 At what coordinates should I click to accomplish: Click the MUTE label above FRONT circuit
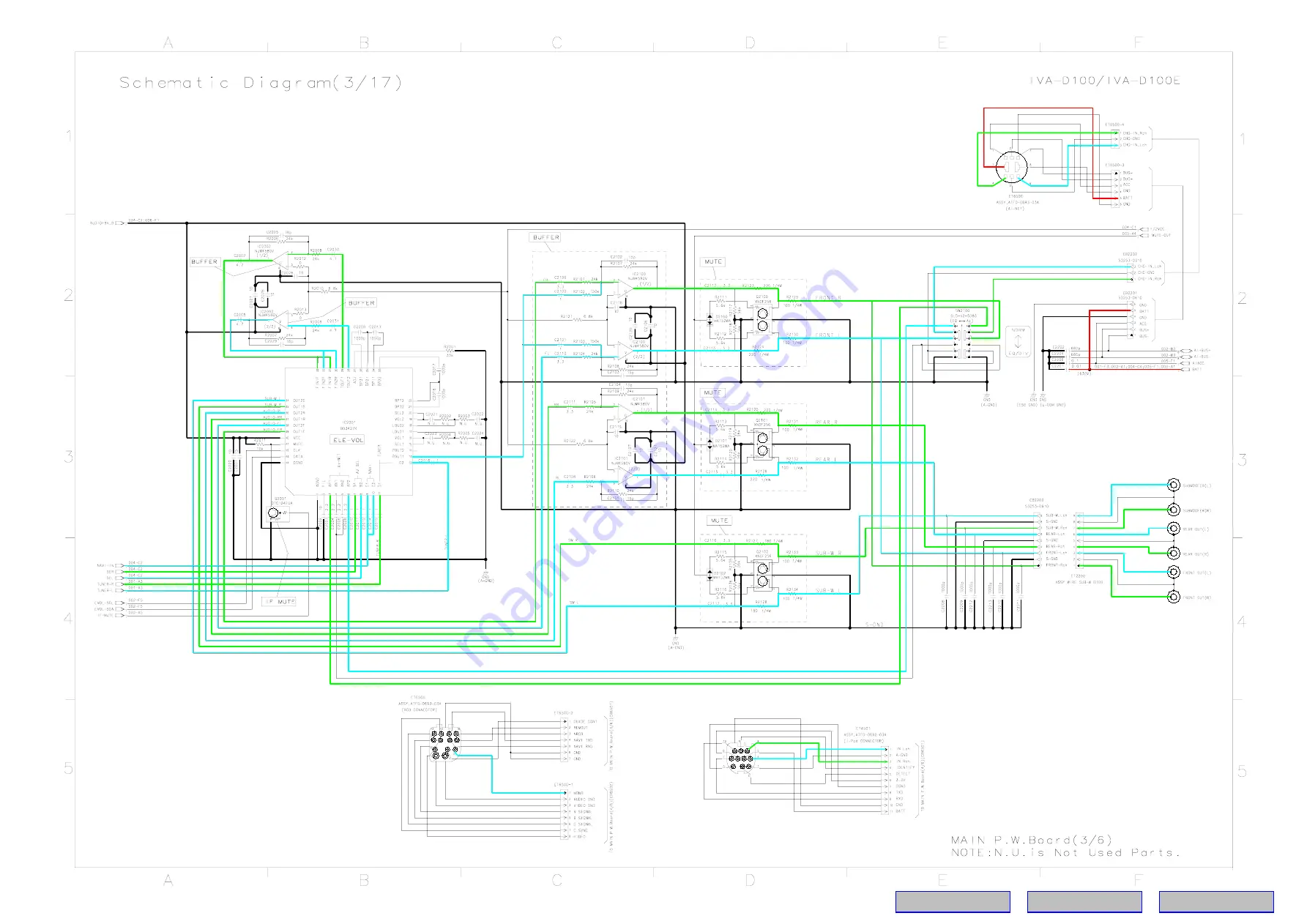713,261
